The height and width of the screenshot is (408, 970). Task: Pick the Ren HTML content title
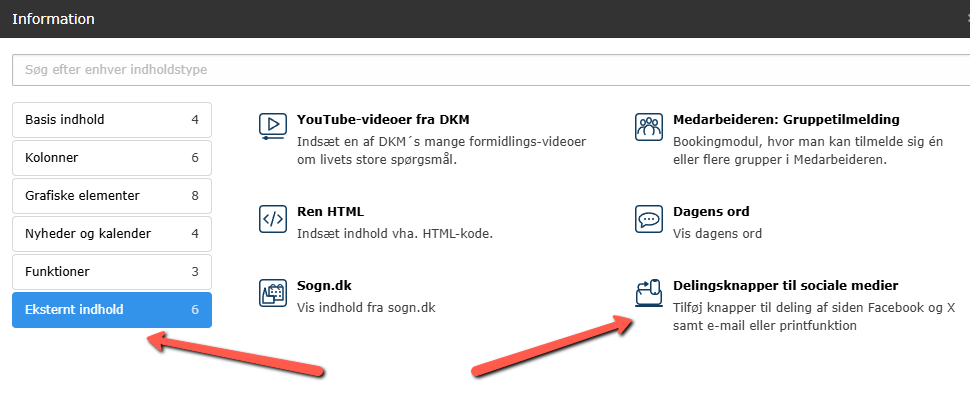330,212
